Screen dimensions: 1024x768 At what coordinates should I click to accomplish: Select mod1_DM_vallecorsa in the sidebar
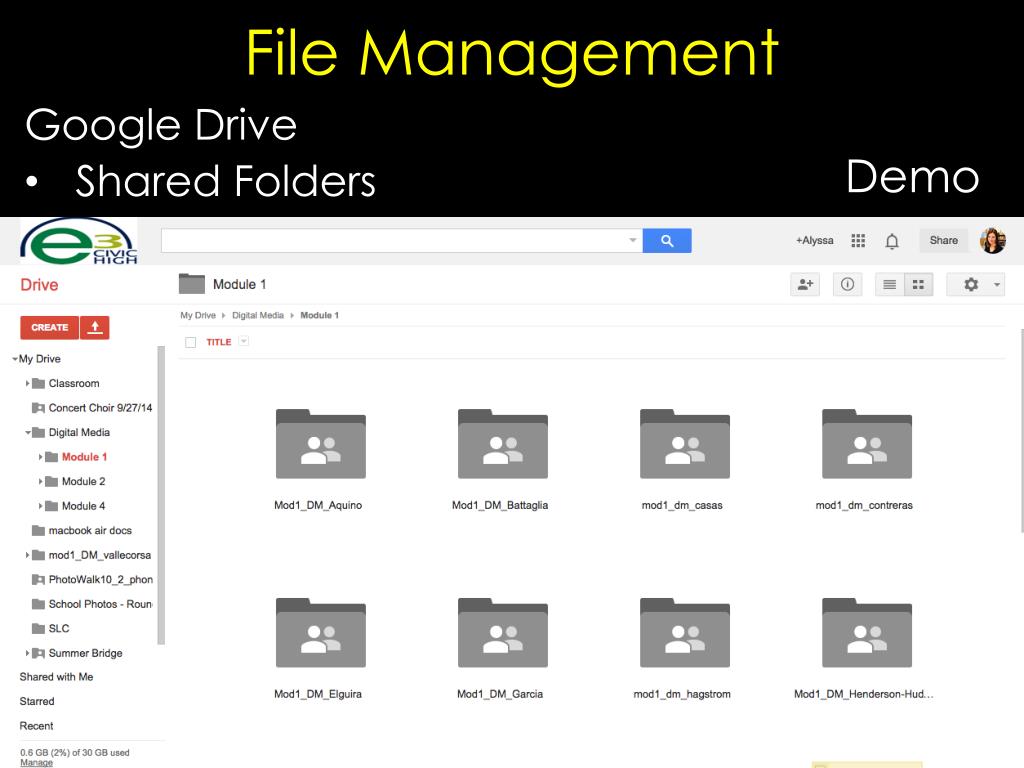99,555
